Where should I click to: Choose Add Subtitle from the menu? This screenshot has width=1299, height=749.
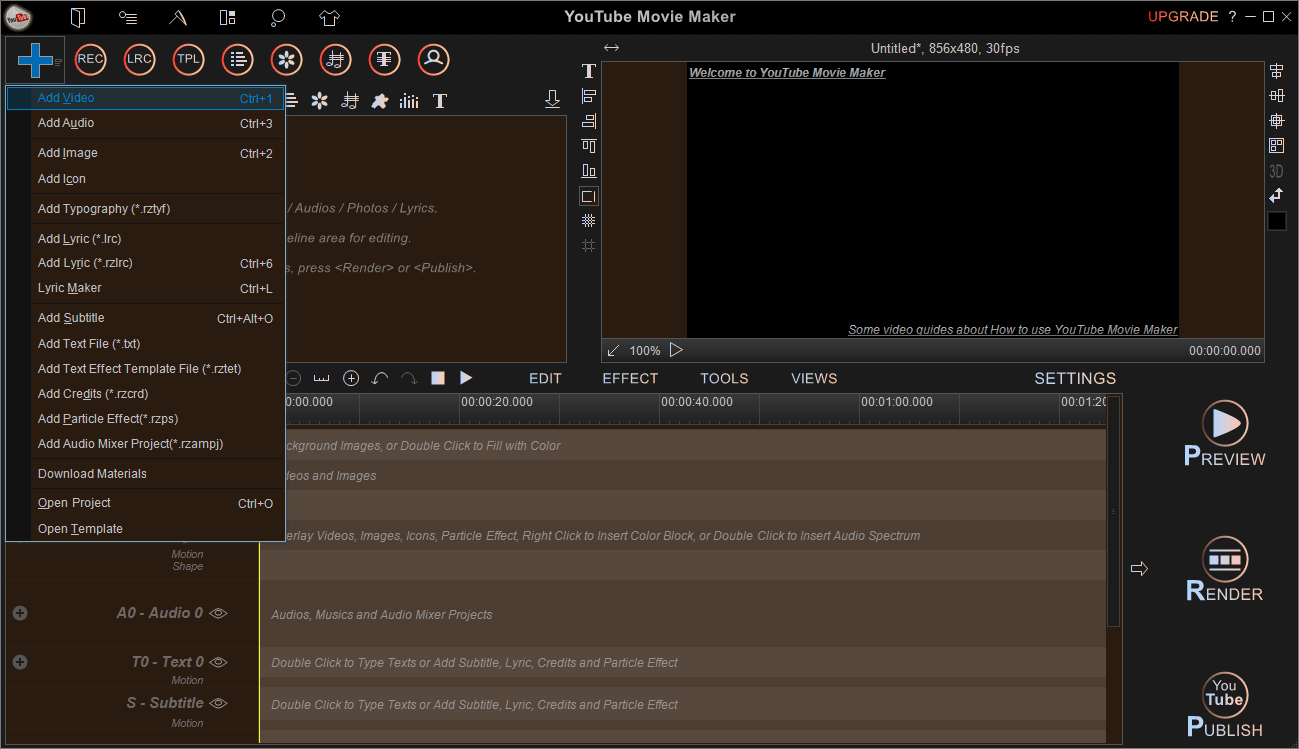point(146,318)
